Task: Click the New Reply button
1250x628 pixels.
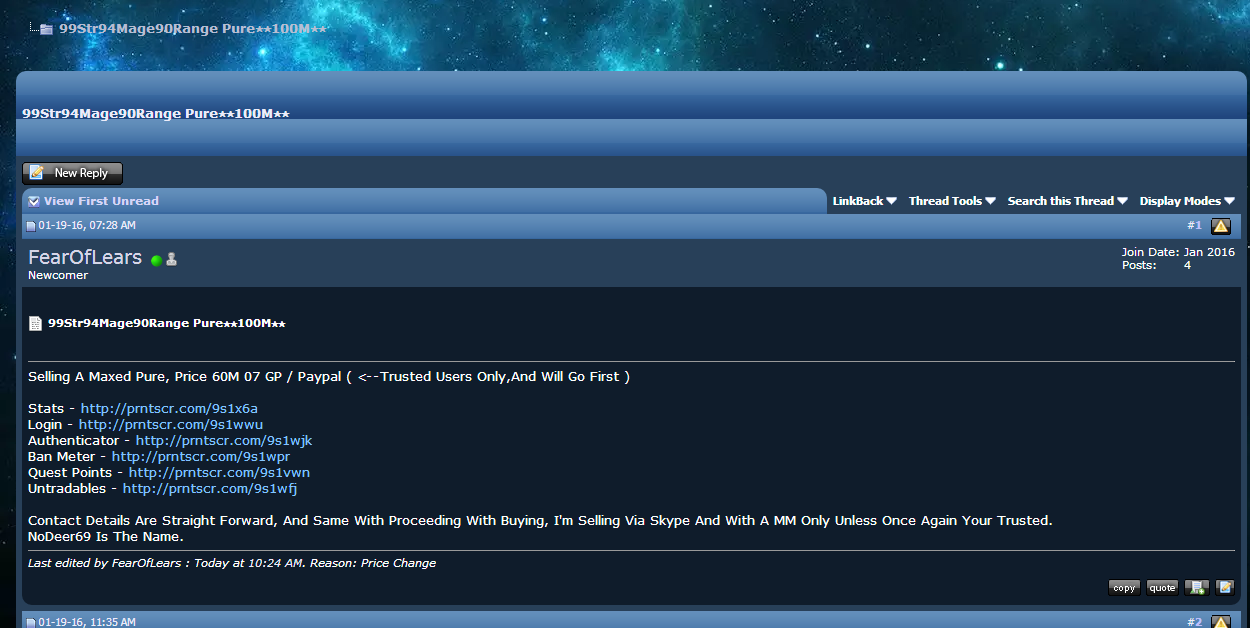Action: coord(72,173)
